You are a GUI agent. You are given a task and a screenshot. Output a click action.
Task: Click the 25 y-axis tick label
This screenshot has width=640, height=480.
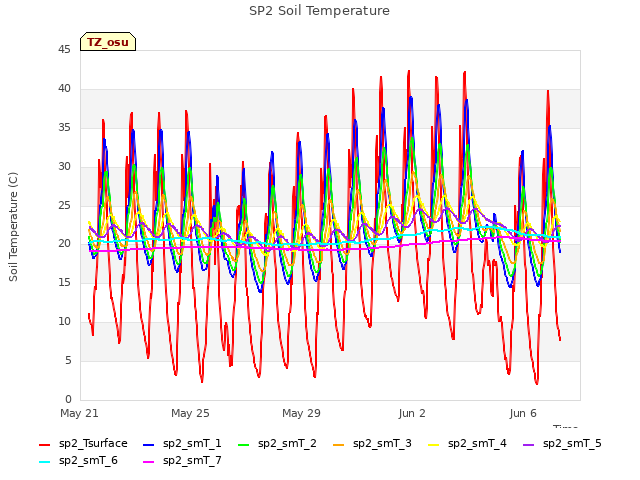[x=64, y=205]
